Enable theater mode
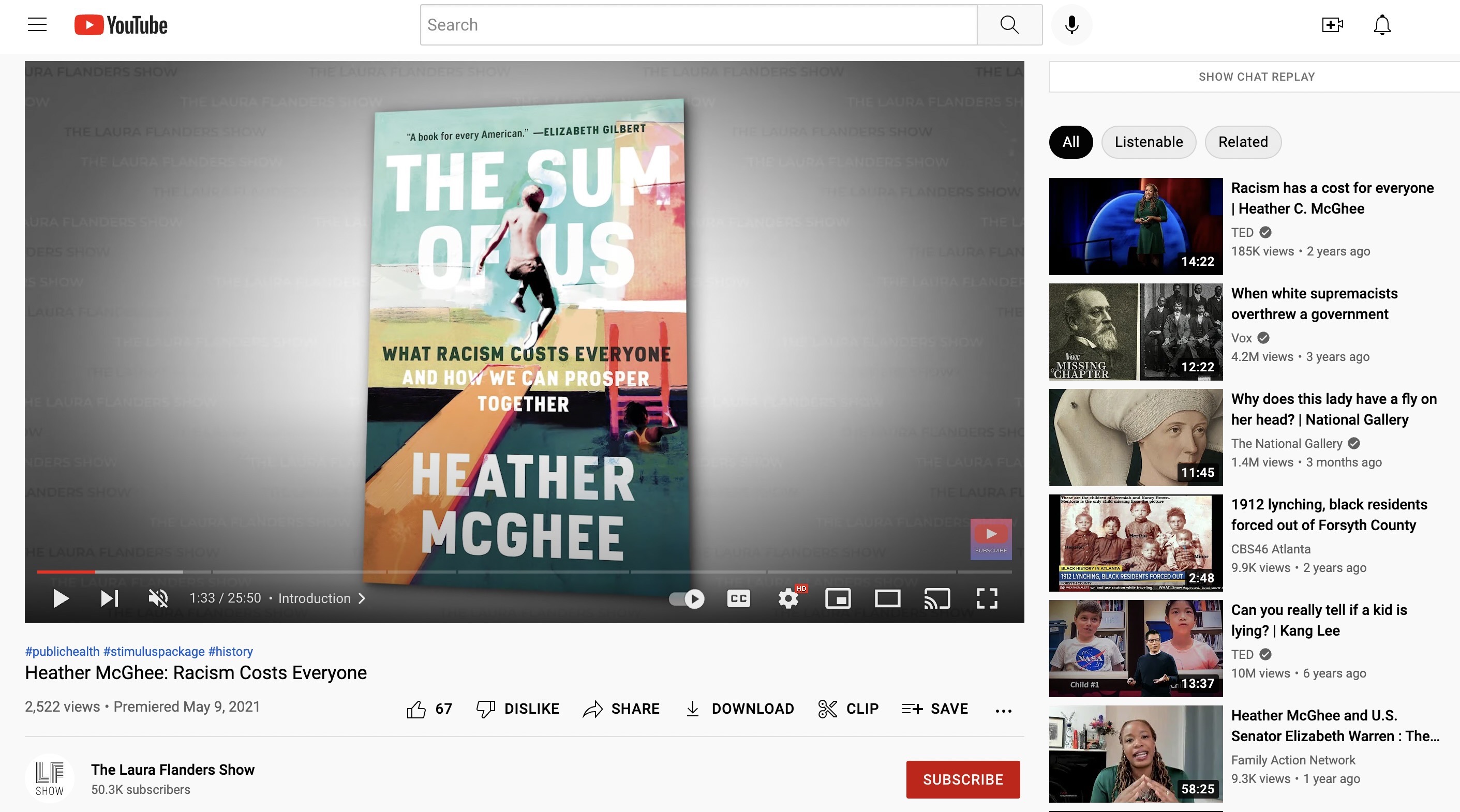1460x812 pixels. (x=887, y=599)
